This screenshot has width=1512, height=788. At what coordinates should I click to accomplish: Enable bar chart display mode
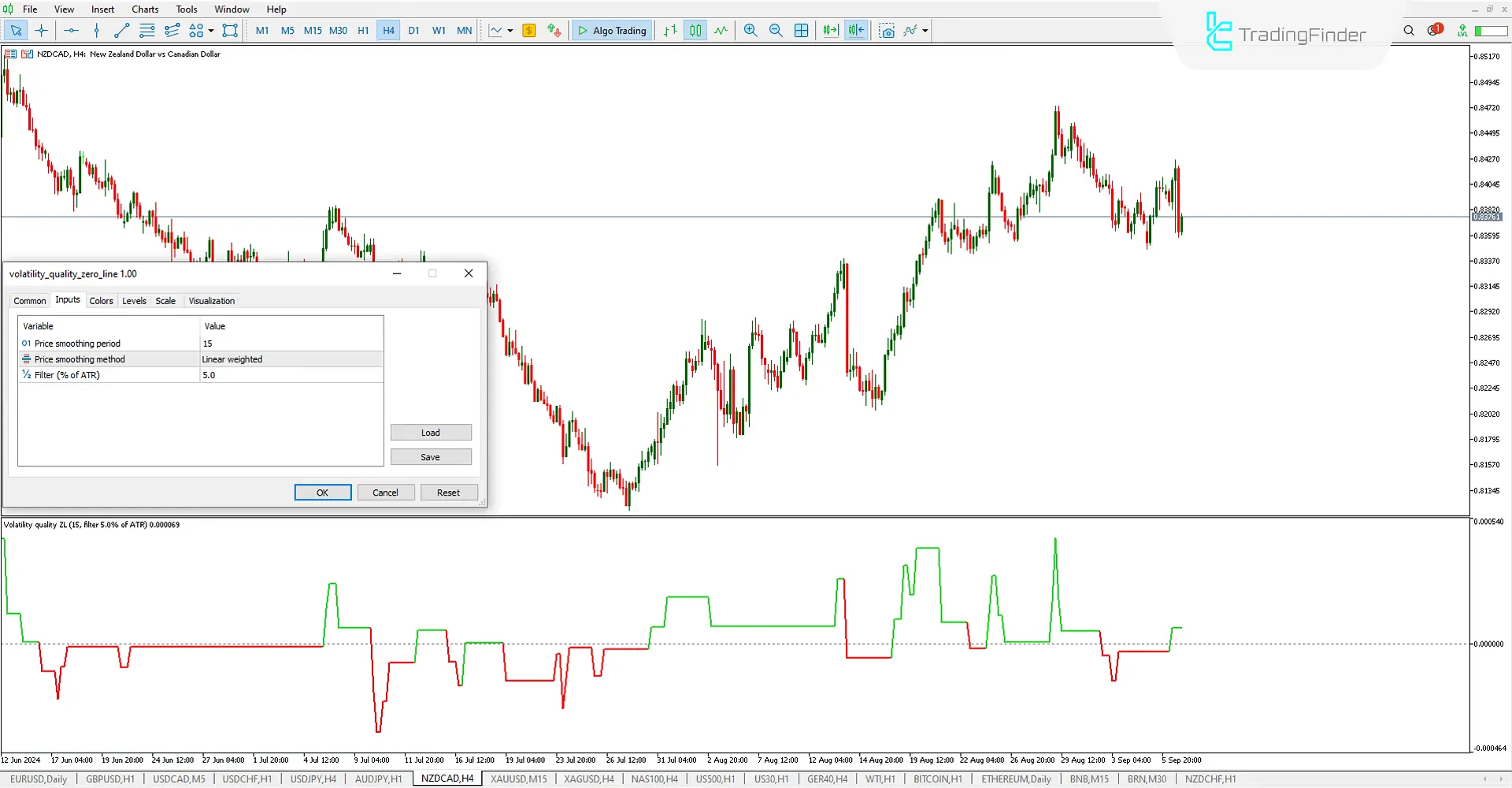669,30
